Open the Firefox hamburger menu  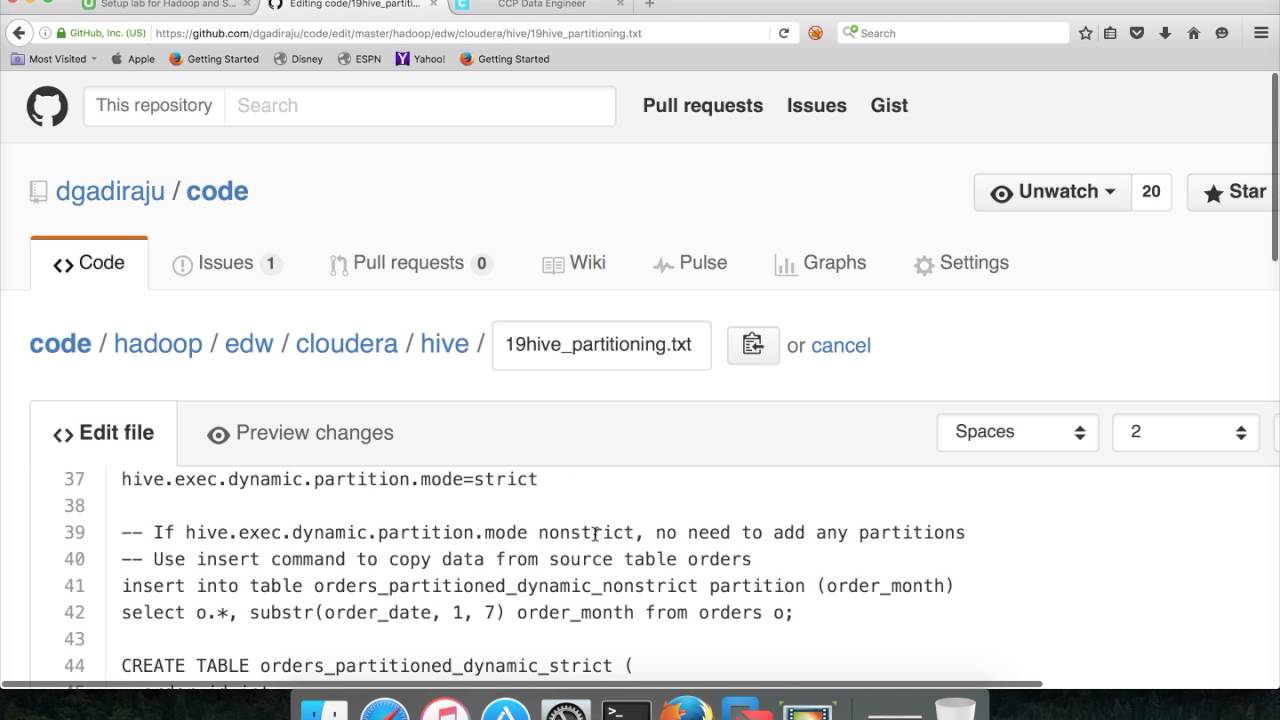coord(1261,33)
